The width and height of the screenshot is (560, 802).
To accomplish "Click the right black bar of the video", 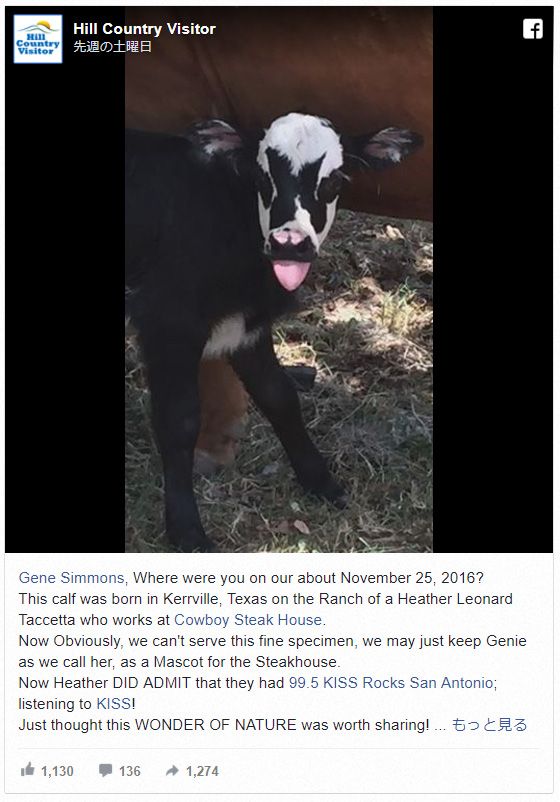I will pos(493,307).
